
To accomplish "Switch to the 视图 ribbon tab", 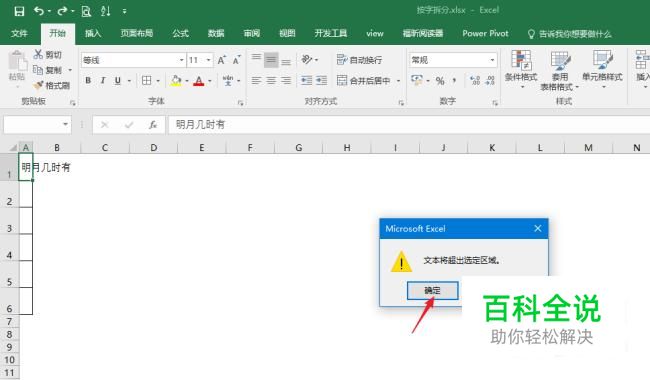I will (287, 34).
